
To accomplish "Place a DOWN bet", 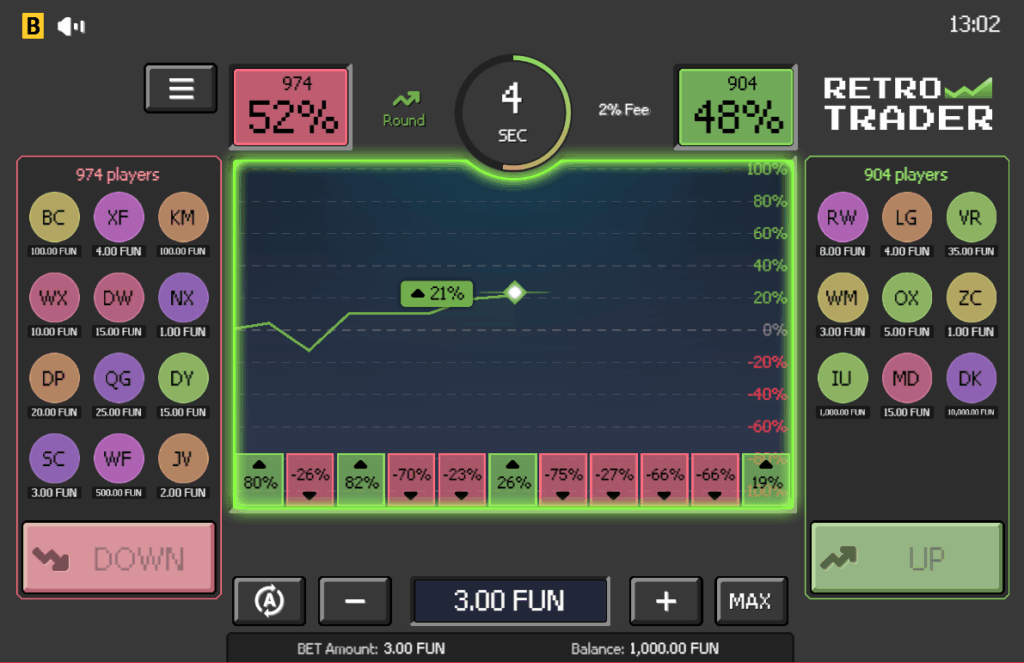I will (x=119, y=558).
